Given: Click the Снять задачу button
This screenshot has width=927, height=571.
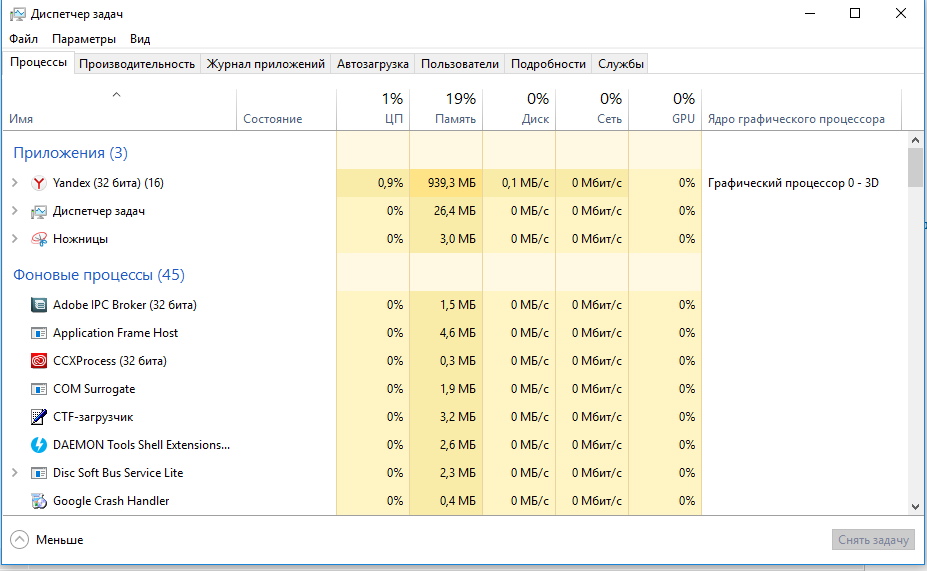Looking at the screenshot, I should (873, 540).
